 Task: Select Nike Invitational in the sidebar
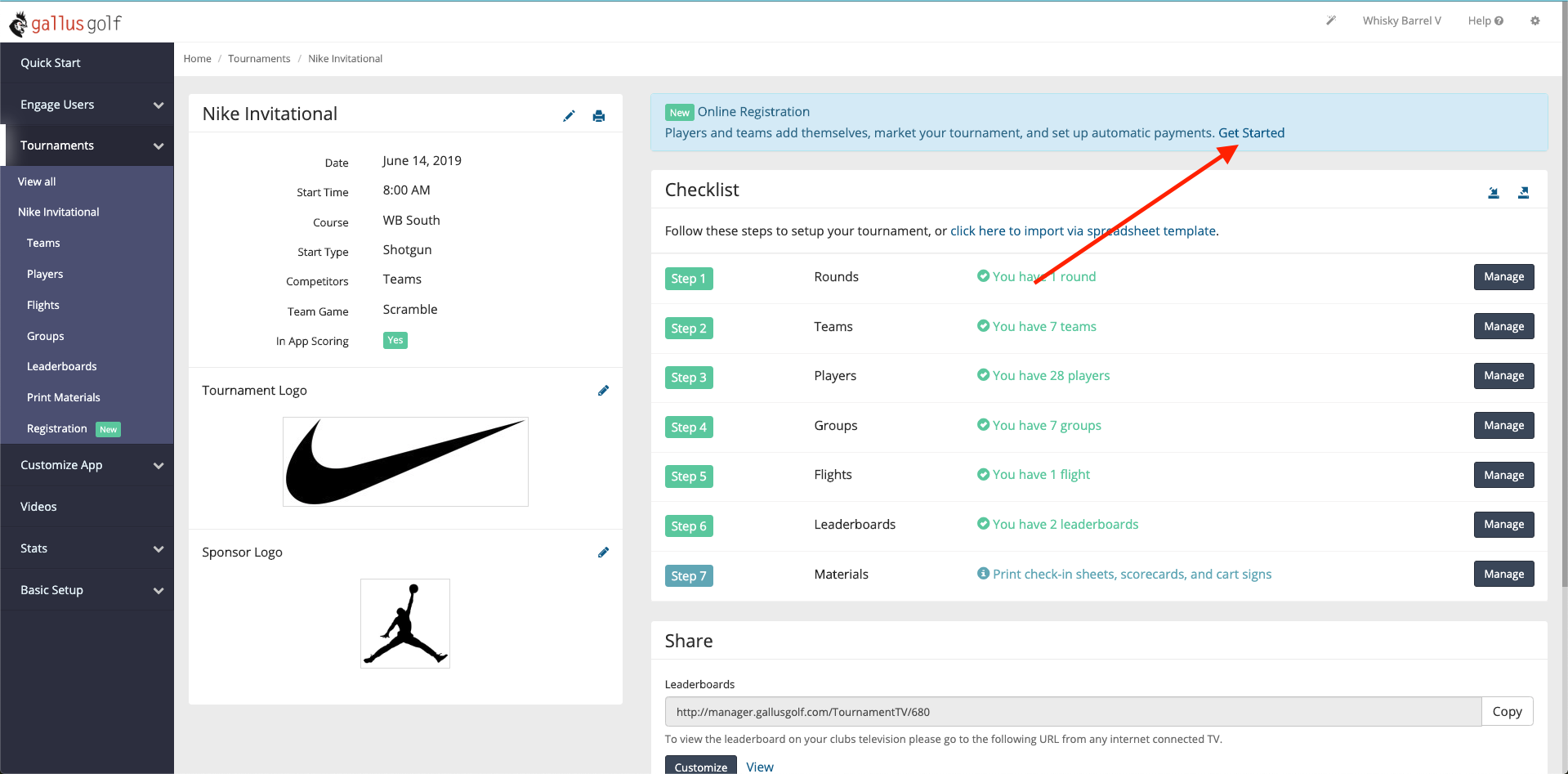pos(59,212)
